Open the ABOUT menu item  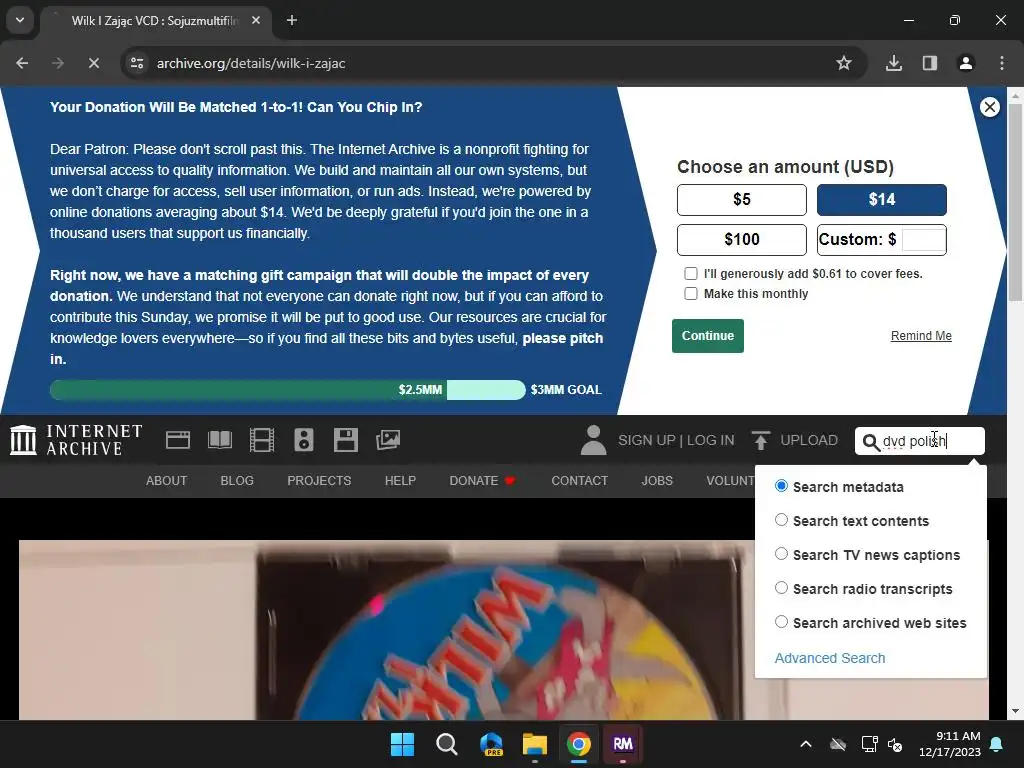[x=167, y=481]
